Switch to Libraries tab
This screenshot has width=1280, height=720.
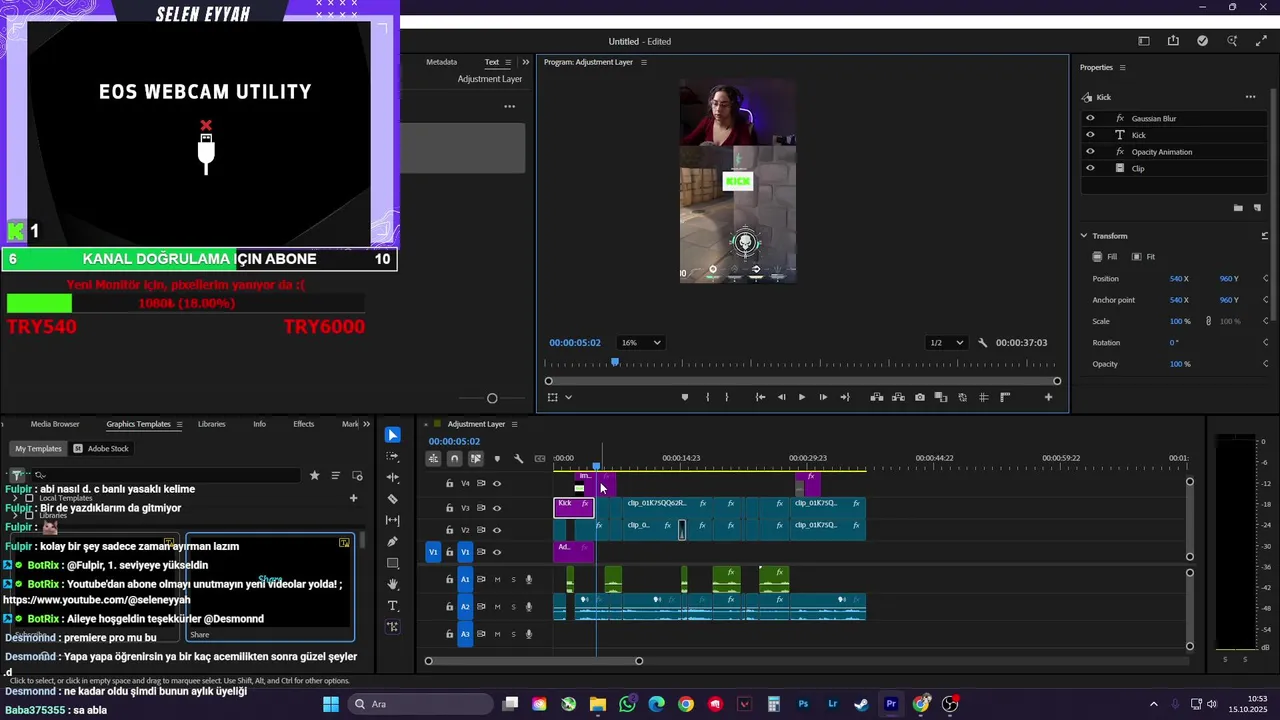click(211, 424)
